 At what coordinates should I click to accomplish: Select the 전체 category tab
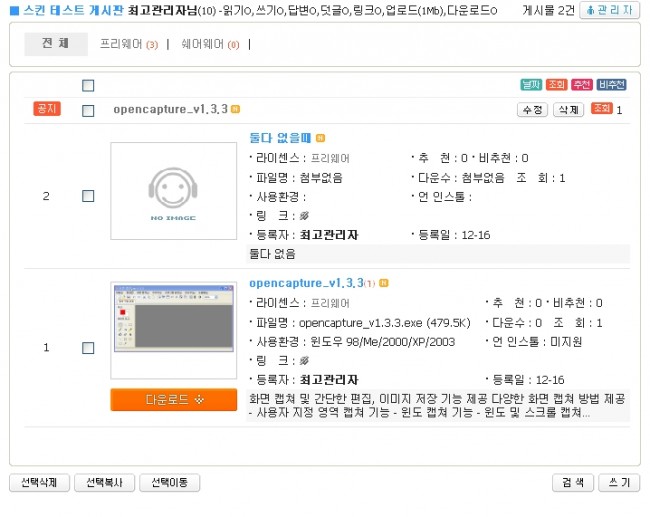click(56, 44)
